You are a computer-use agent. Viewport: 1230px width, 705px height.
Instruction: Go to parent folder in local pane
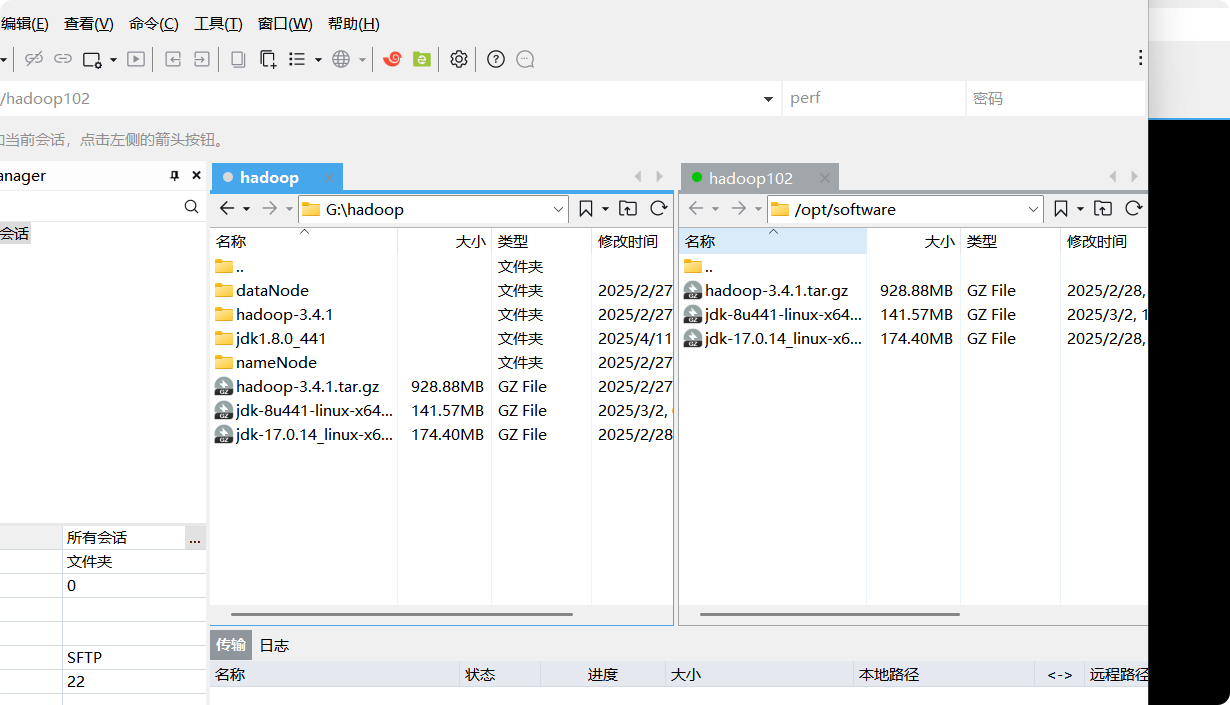coord(627,208)
